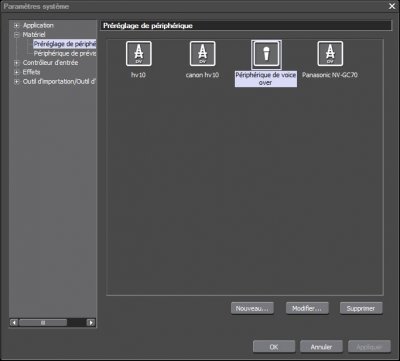Screen dimensions: 400x361
Task: Select the canon hv10 DV preset icon
Action: pyautogui.click(x=203, y=54)
